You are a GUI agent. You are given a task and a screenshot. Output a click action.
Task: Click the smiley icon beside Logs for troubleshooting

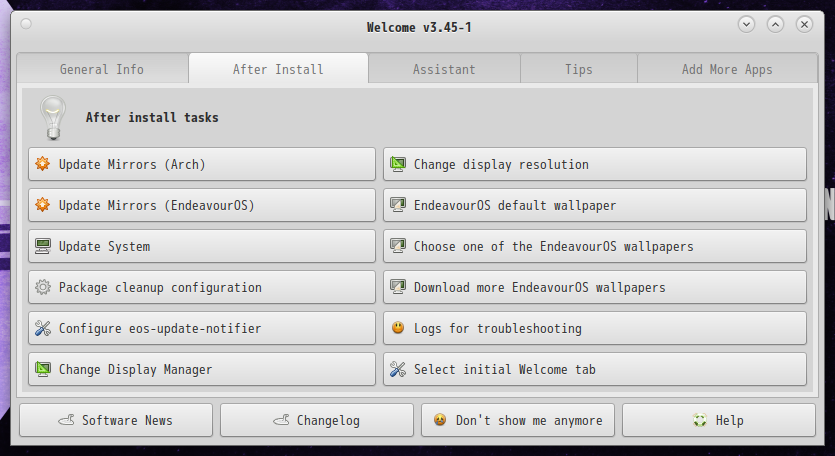(x=398, y=328)
